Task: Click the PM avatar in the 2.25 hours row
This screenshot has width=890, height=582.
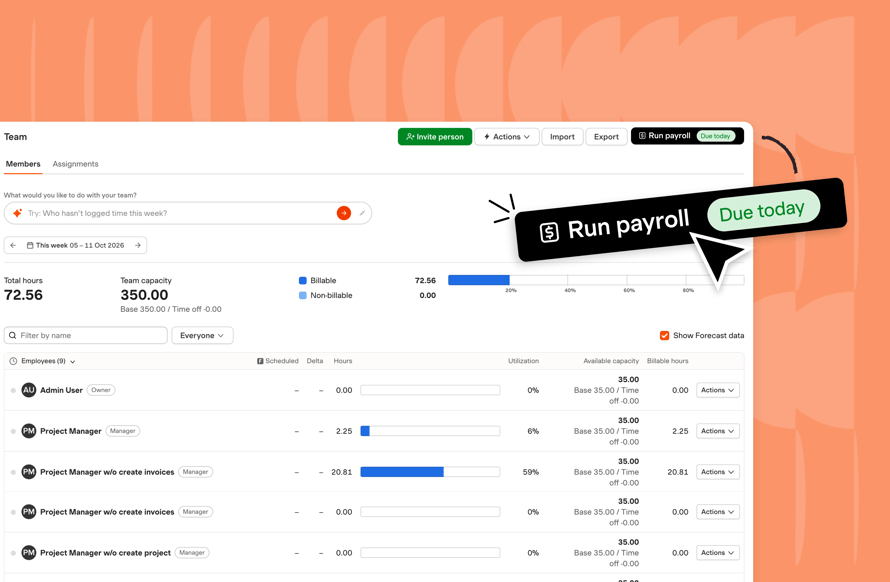Action: [x=28, y=431]
